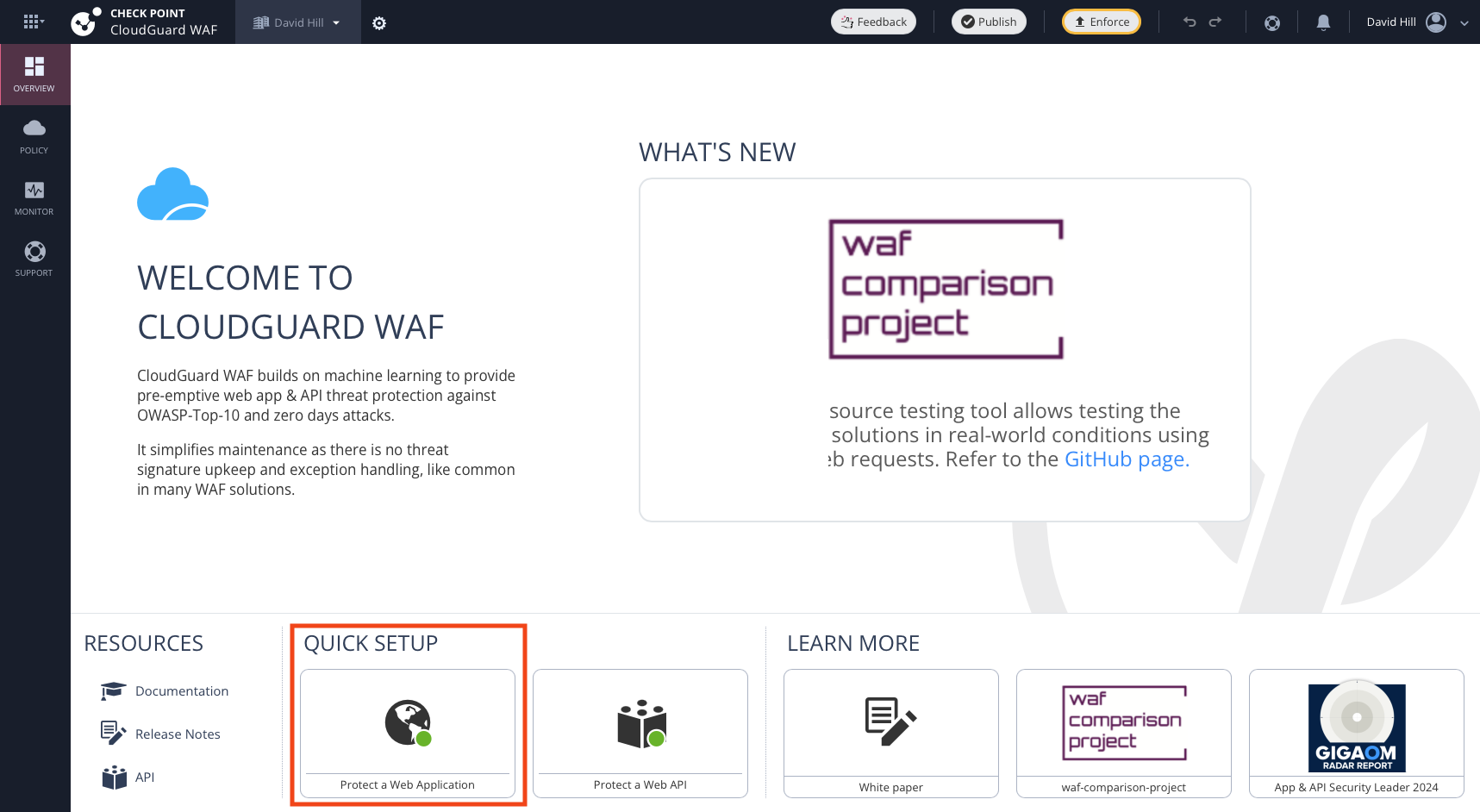Click the API box icon in Resources
Image resolution: width=1480 pixels, height=812 pixels.
(114, 777)
